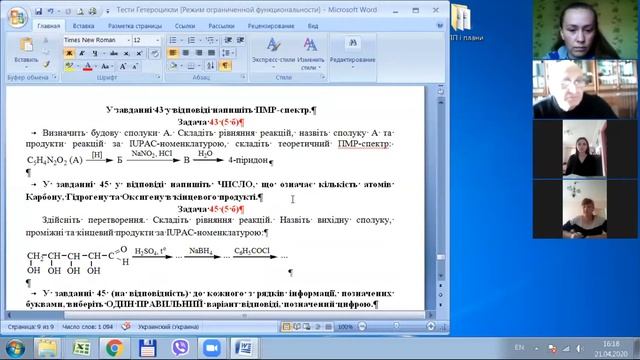Screen dimensions: 640x360
Task: Justify paragraph text
Action: pyautogui.click(x=211, y=53)
